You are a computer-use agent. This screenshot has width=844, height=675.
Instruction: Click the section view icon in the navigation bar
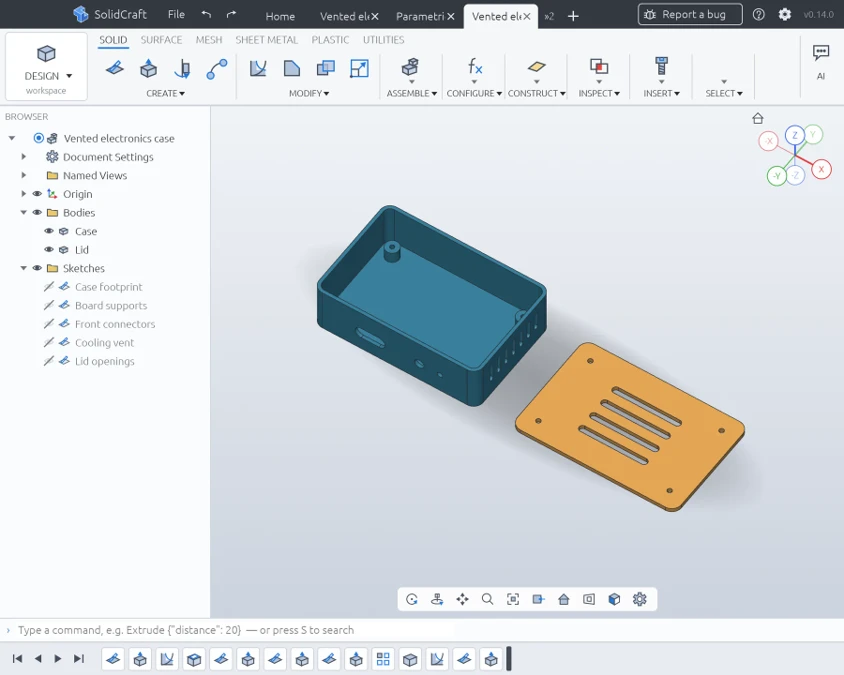click(538, 599)
